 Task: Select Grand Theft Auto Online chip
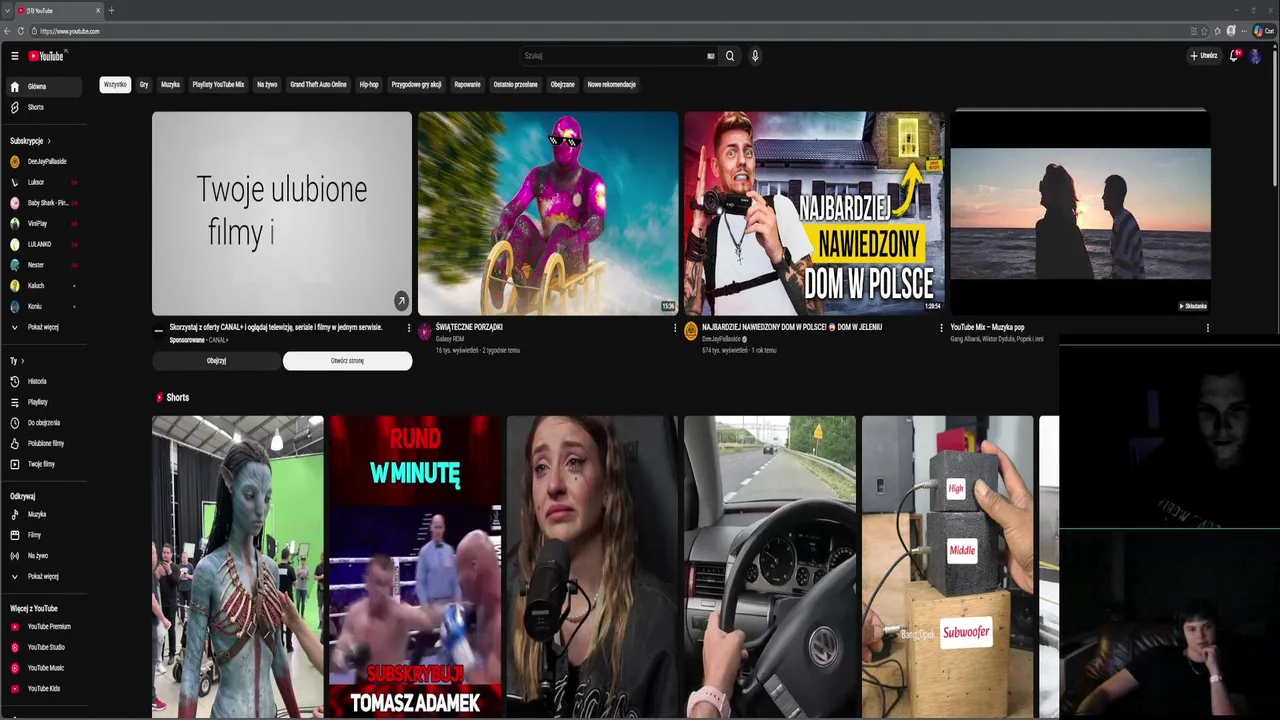[318, 85]
